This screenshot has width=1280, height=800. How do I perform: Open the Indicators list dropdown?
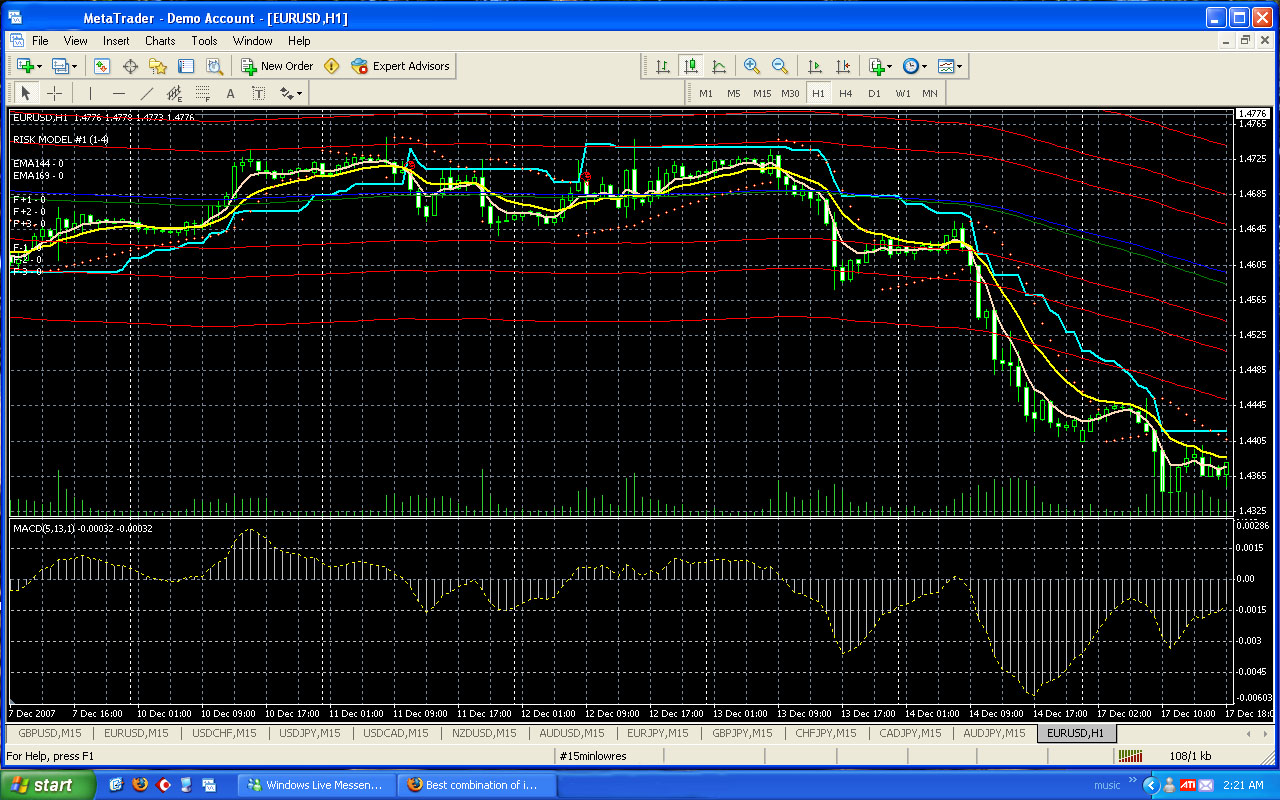tap(888, 66)
